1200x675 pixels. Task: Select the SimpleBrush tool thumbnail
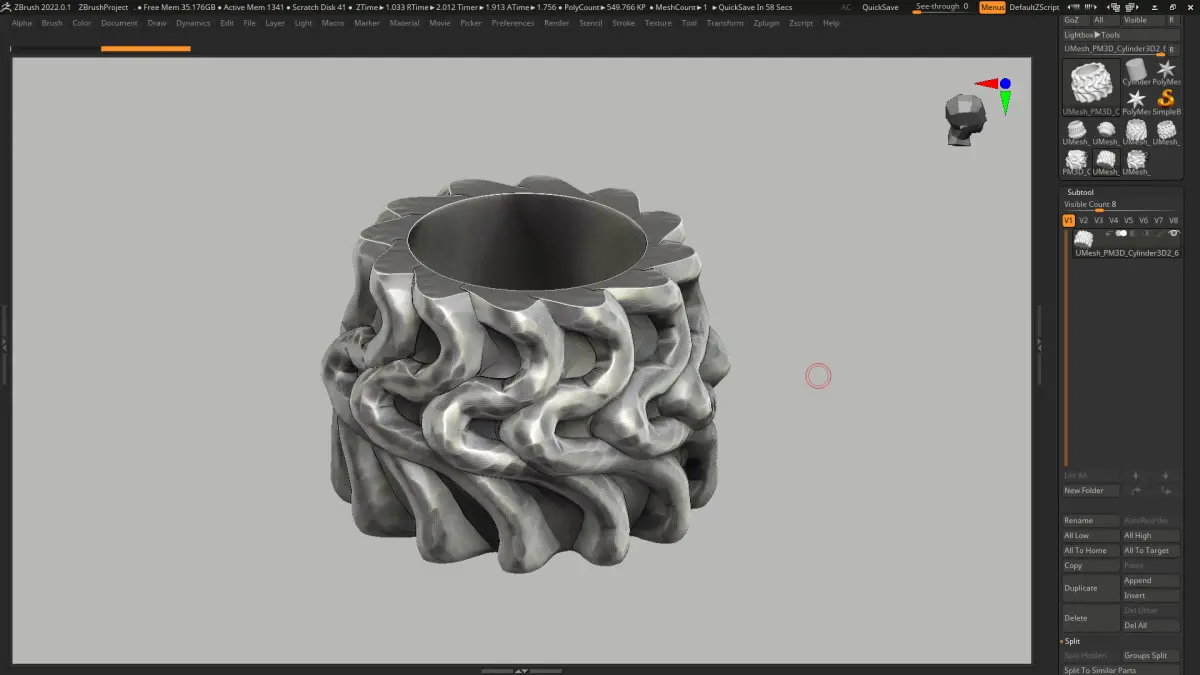point(1166,101)
